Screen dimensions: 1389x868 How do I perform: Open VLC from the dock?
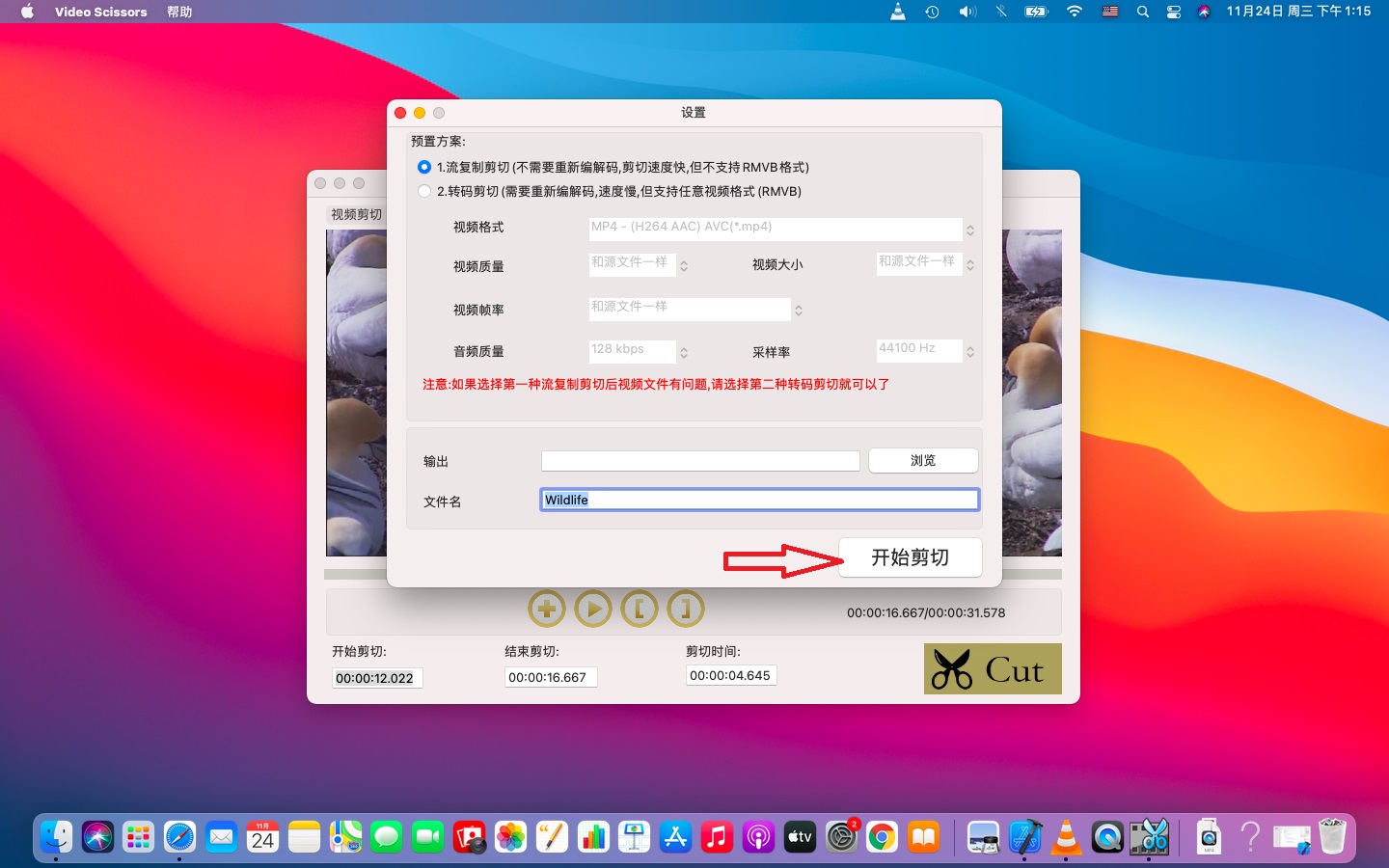pyautogui.click(x=1066, y=836)
